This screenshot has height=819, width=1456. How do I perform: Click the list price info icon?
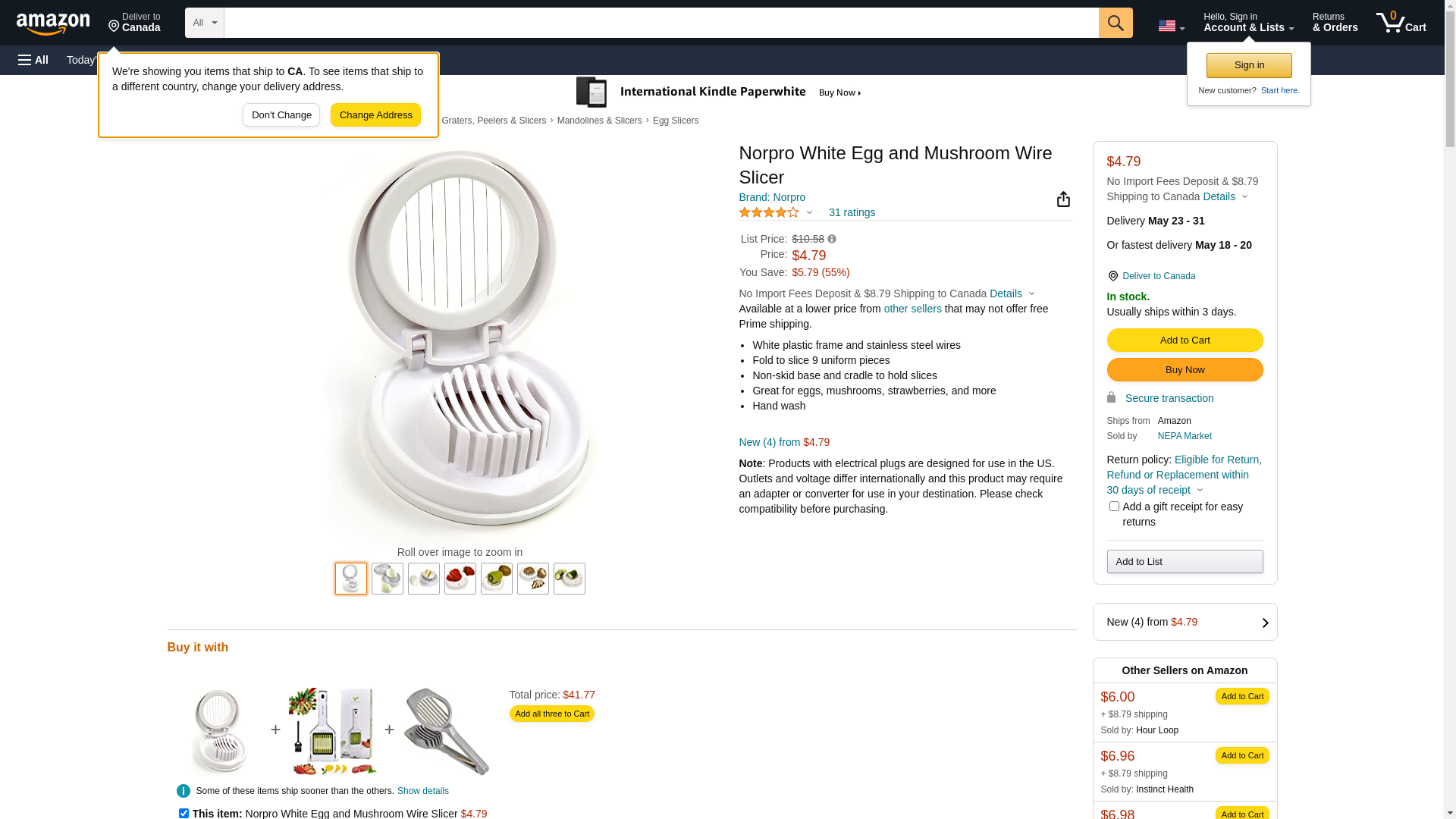click(832, 239)
